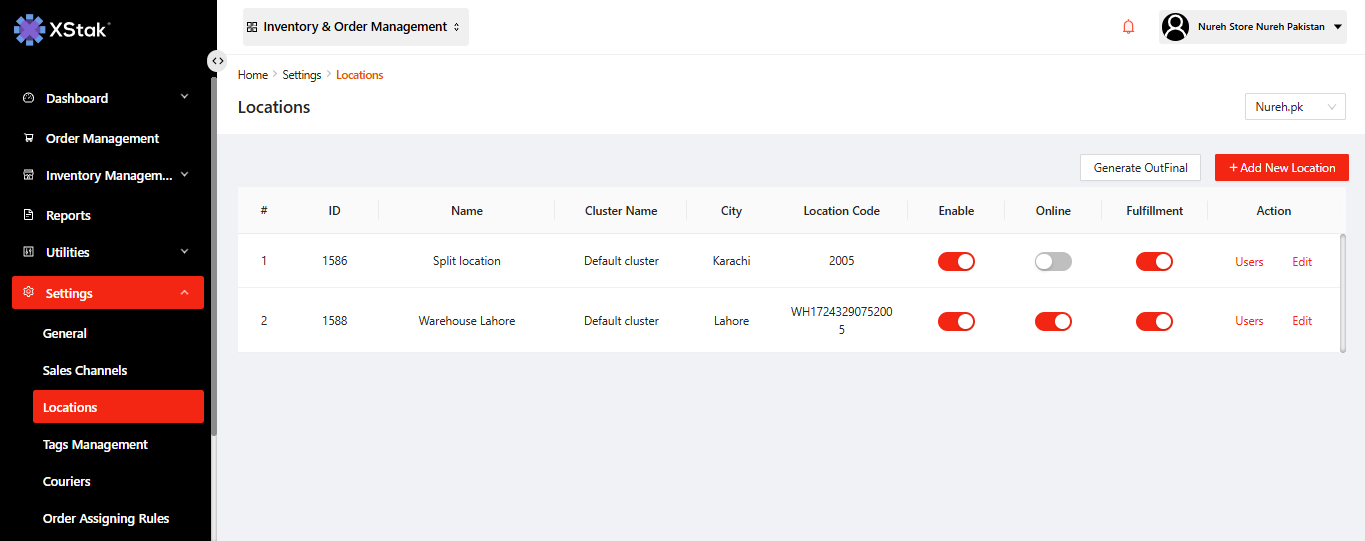Screen dimensions: 1365x541
Task: Click the Add New Location button
Action: pyautogui.click(x=1281, y=168)
